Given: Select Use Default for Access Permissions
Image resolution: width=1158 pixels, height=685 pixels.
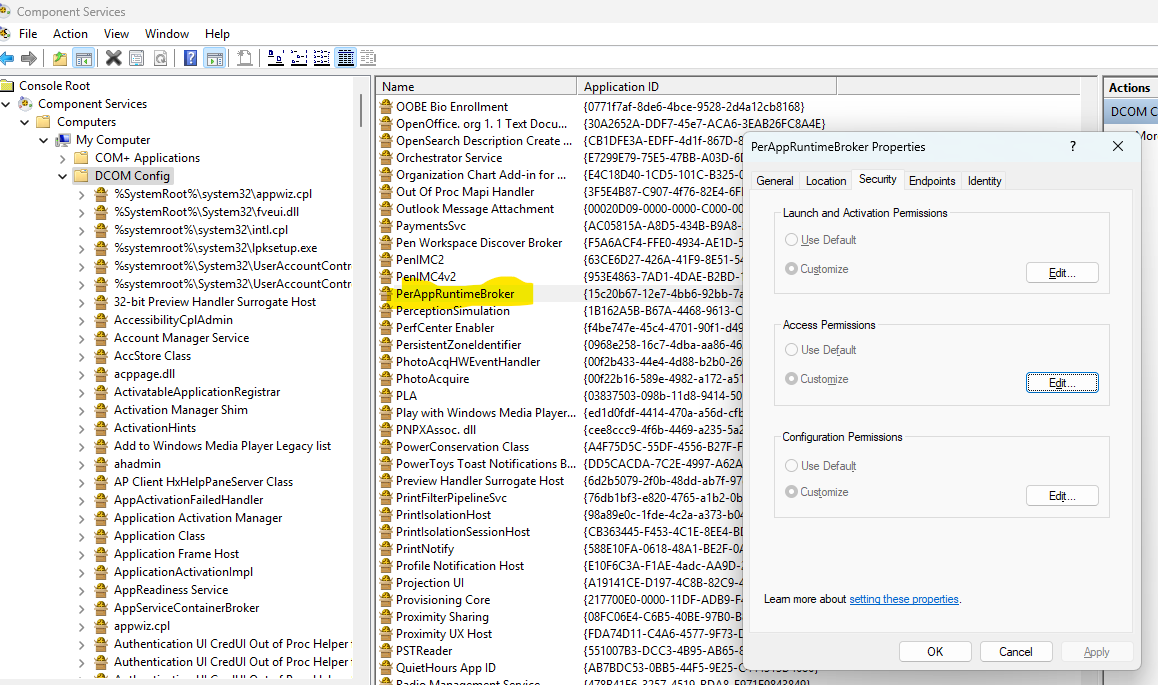Looking at the screenshot, I should click(x=791, y=350).
